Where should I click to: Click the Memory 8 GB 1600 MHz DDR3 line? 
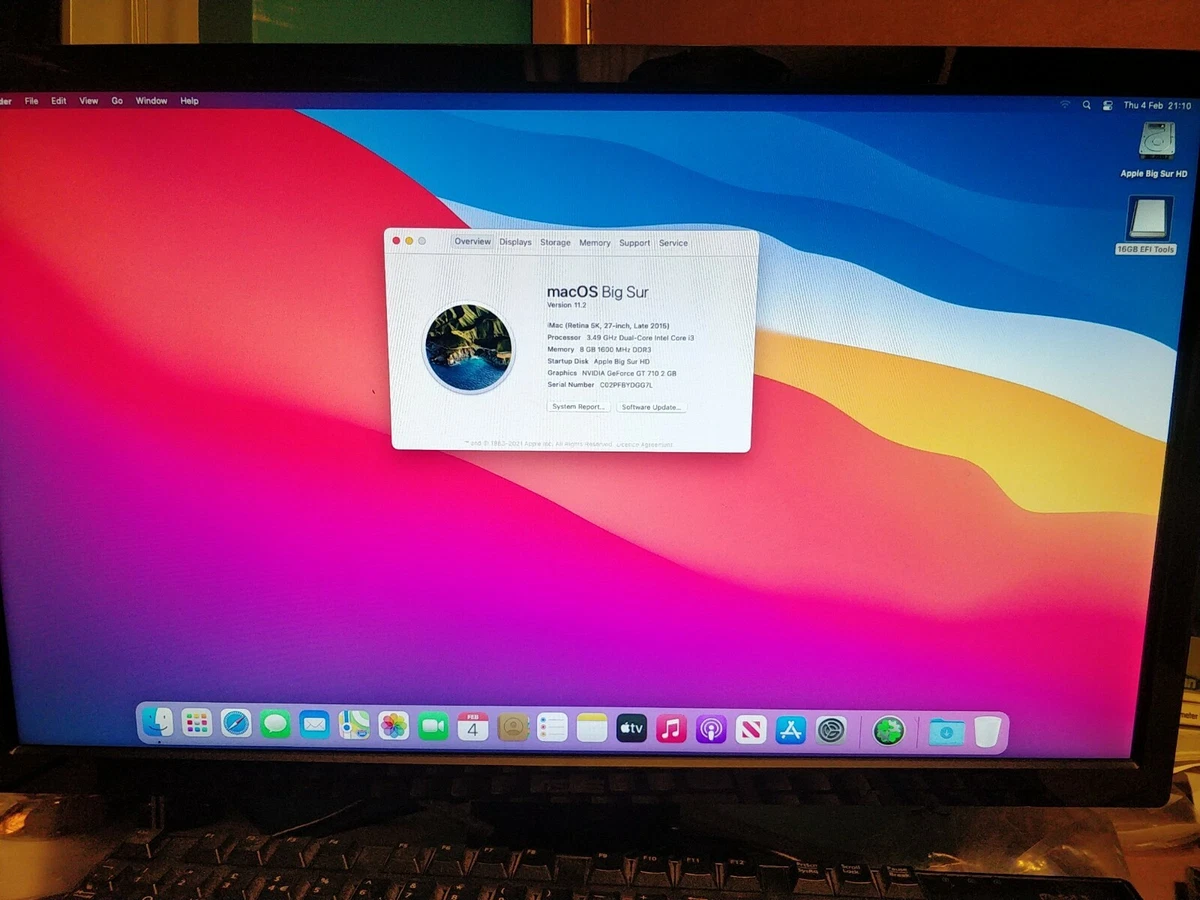[x=599, y=349]
